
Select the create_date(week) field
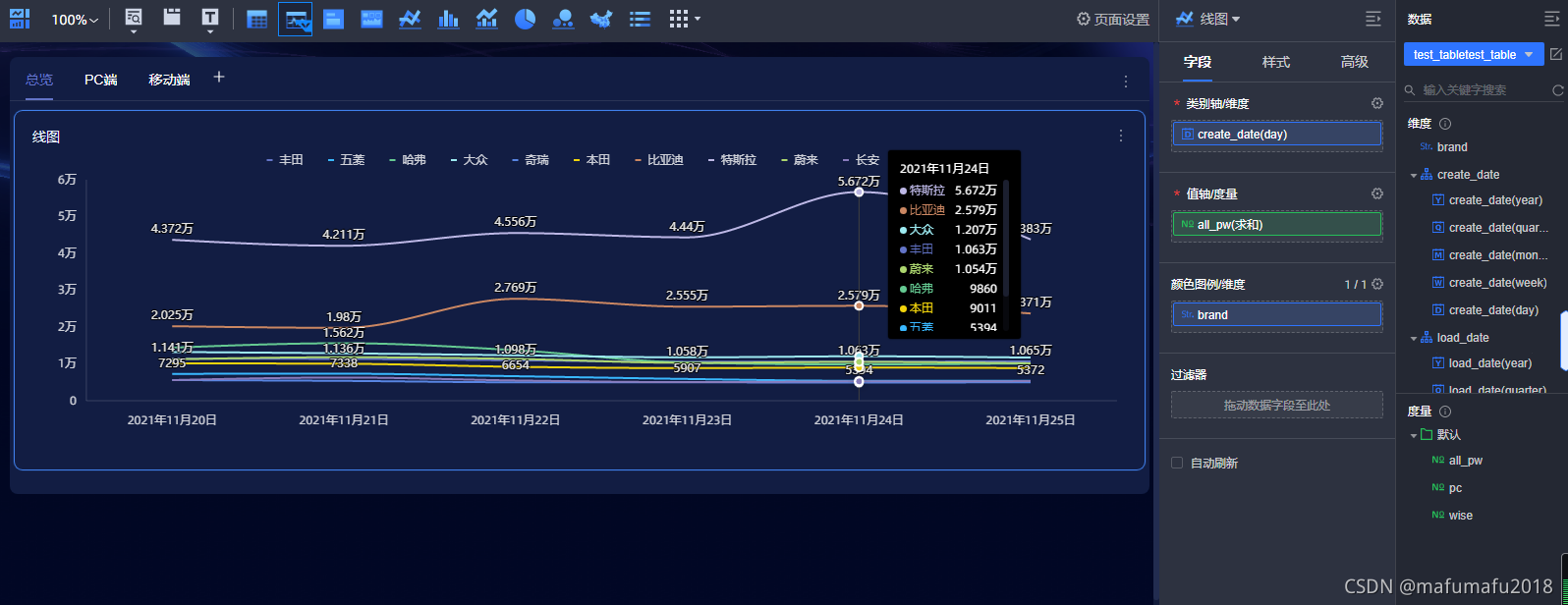tap(1489, 283)
